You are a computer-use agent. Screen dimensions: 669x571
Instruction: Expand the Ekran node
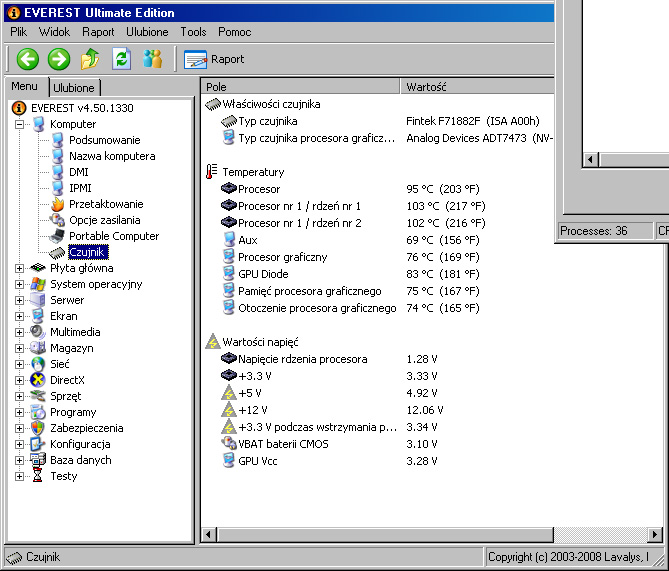coord(19,316)
